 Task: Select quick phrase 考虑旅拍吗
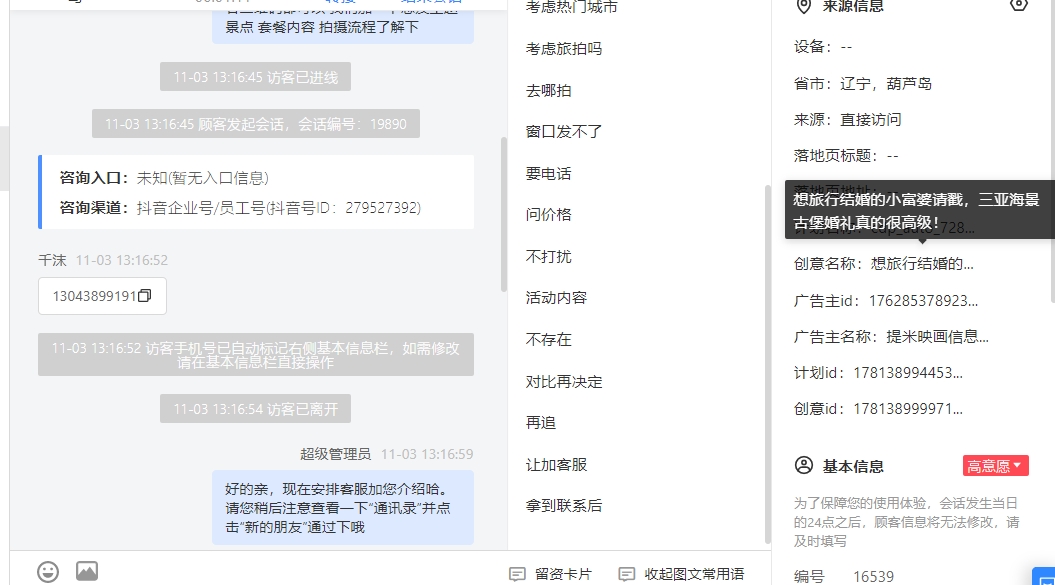(x=564, y=48)
